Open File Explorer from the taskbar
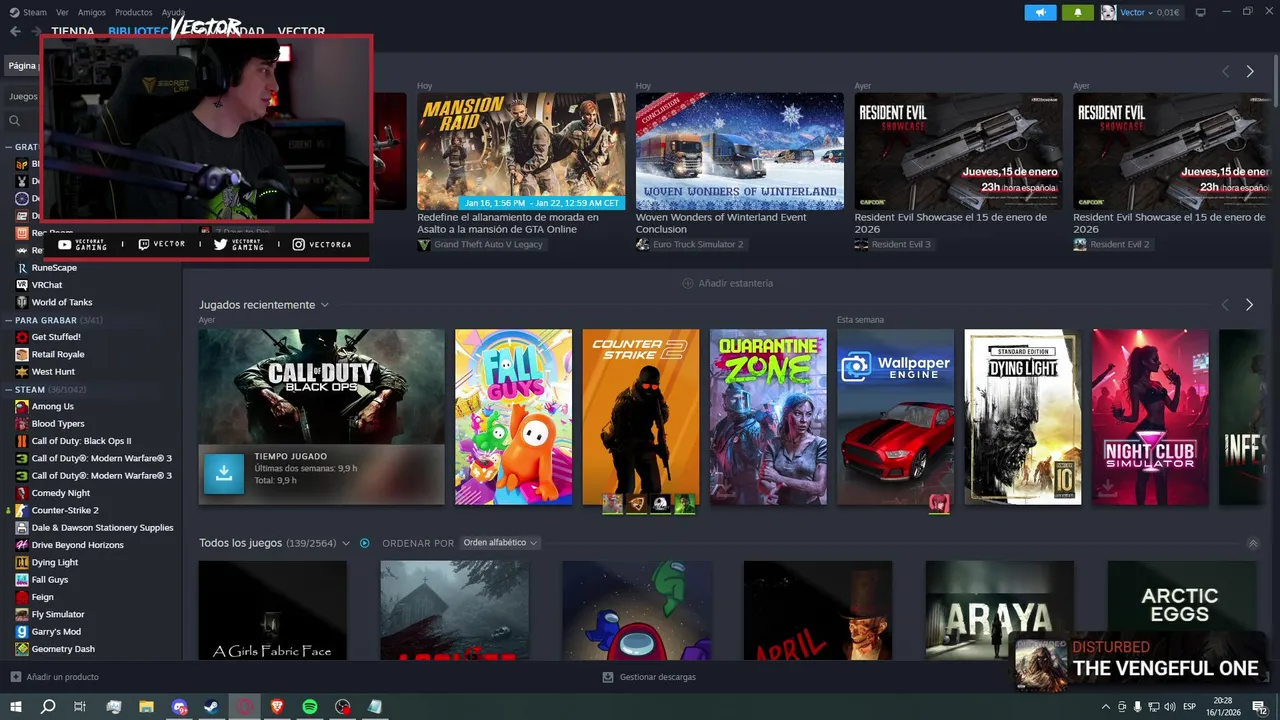This screenshot has width=1280, height=720. (x=147, y=706)
